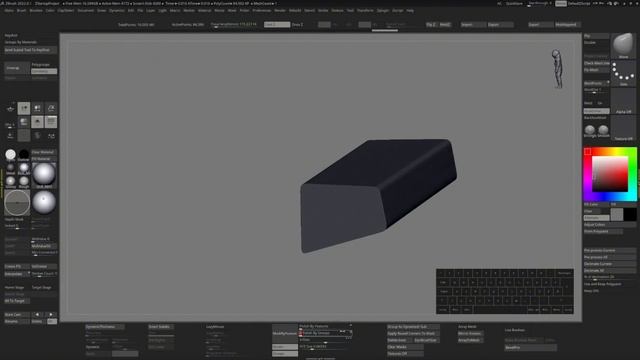The image size is (640, 360).
Task: Select the gray main color swatch
Action: (x=617, y=214)
